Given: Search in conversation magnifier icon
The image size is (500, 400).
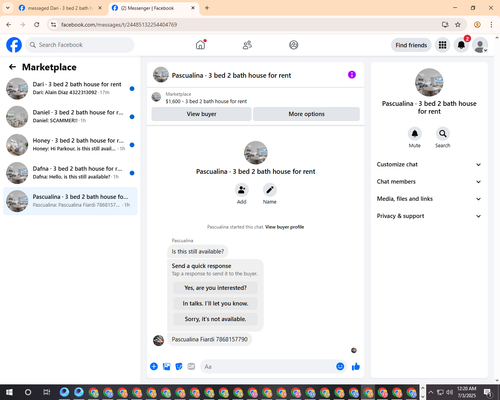Looking at the screenshot, I should [443, 134].
